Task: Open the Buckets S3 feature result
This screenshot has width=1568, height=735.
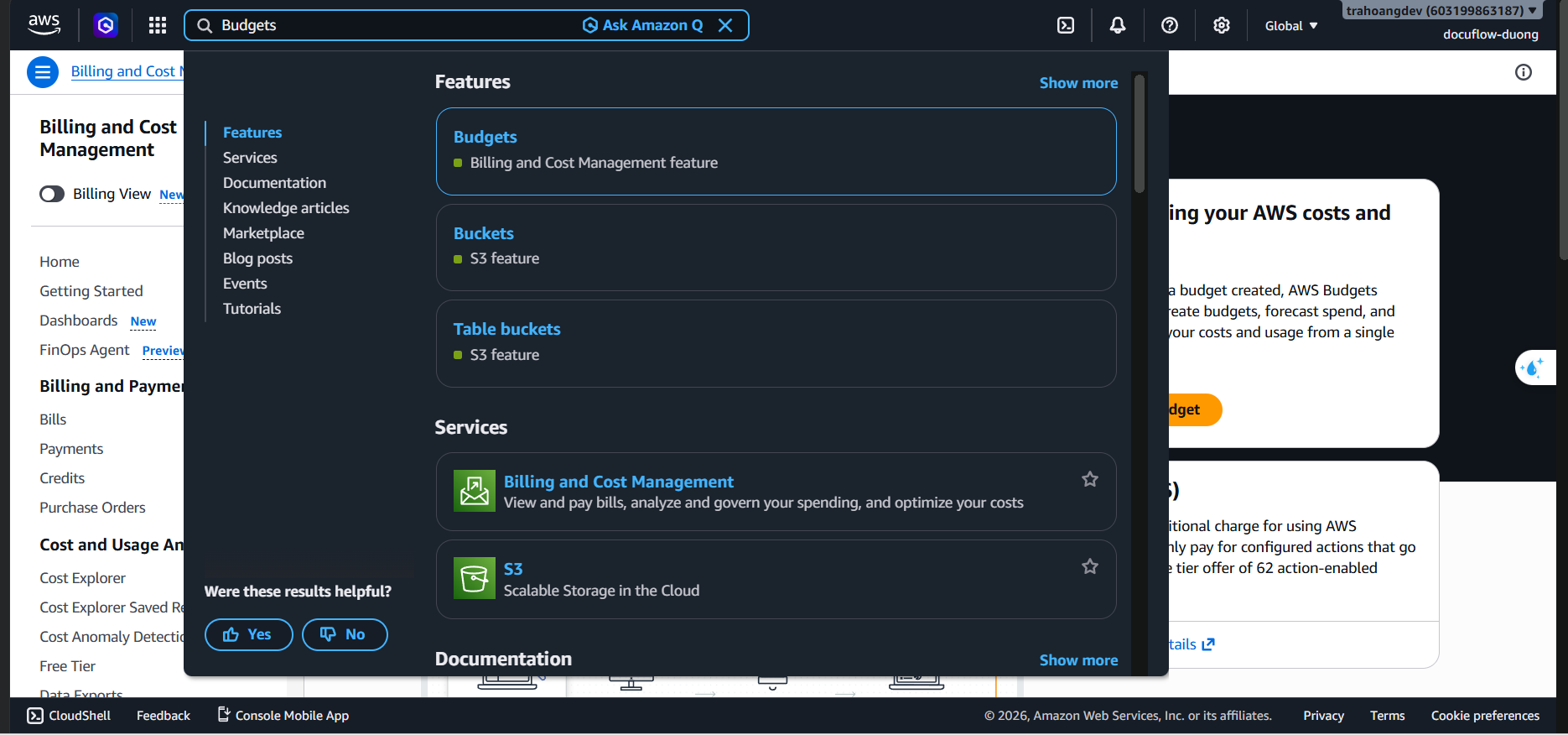Action: click(776, 248)
